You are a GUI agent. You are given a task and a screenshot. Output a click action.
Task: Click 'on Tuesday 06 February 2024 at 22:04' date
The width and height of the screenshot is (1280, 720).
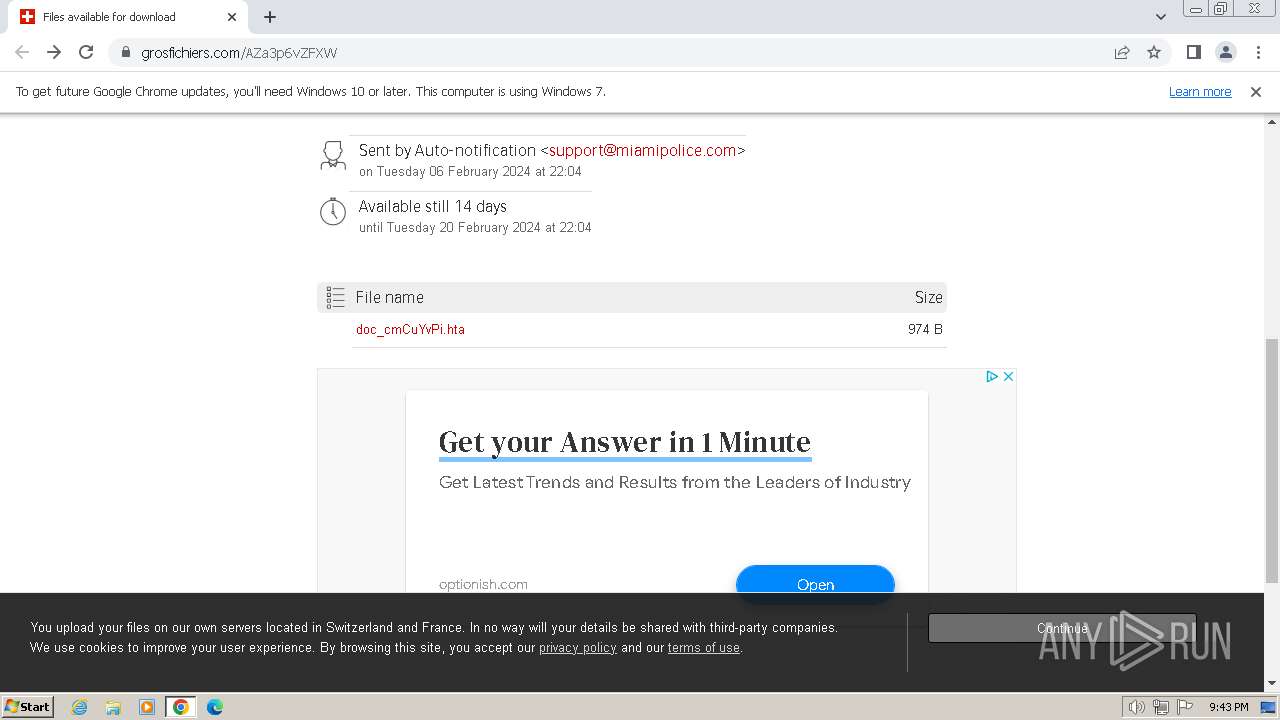(x=470, y=171)
